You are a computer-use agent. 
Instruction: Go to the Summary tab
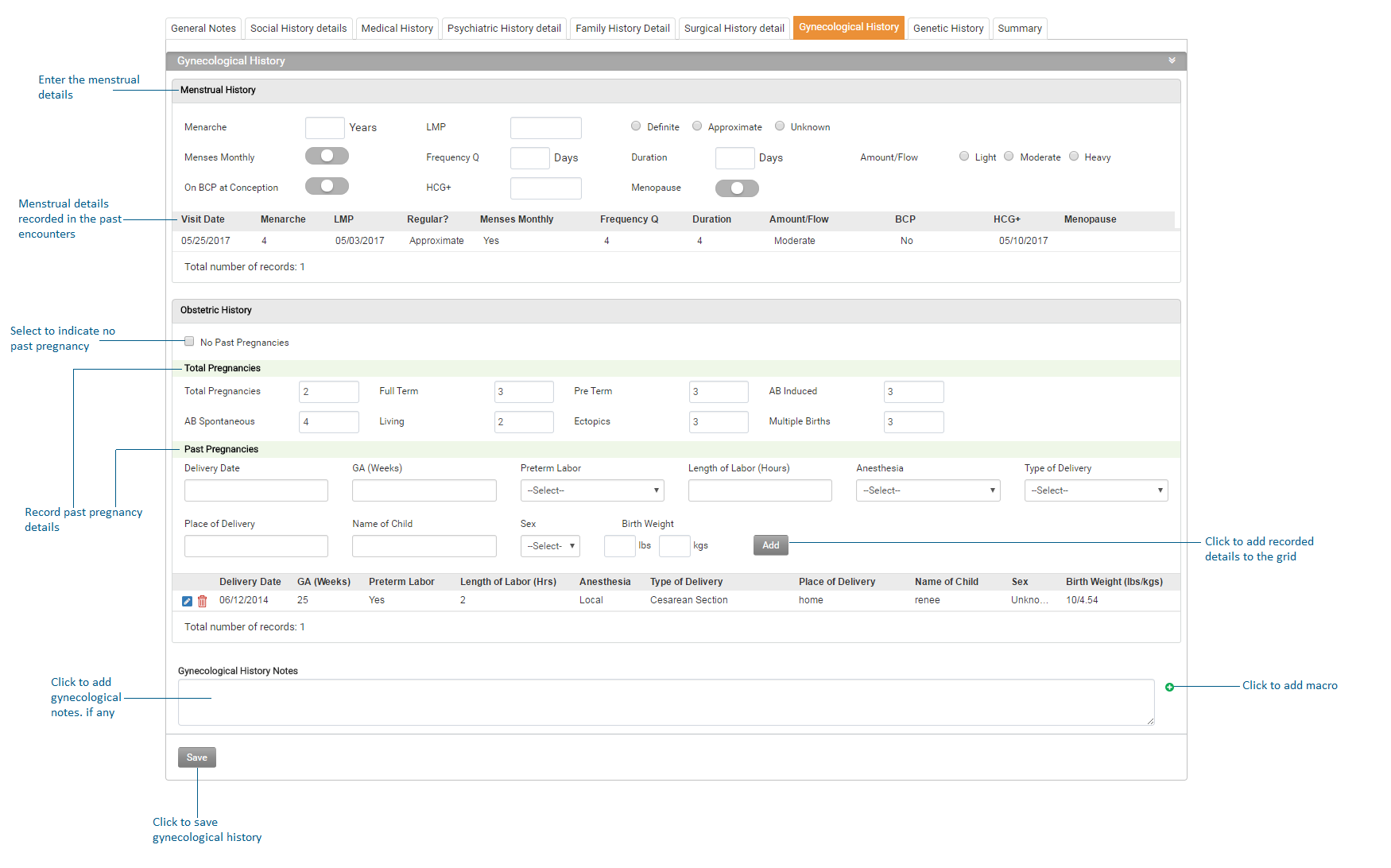click(1019, 29)
